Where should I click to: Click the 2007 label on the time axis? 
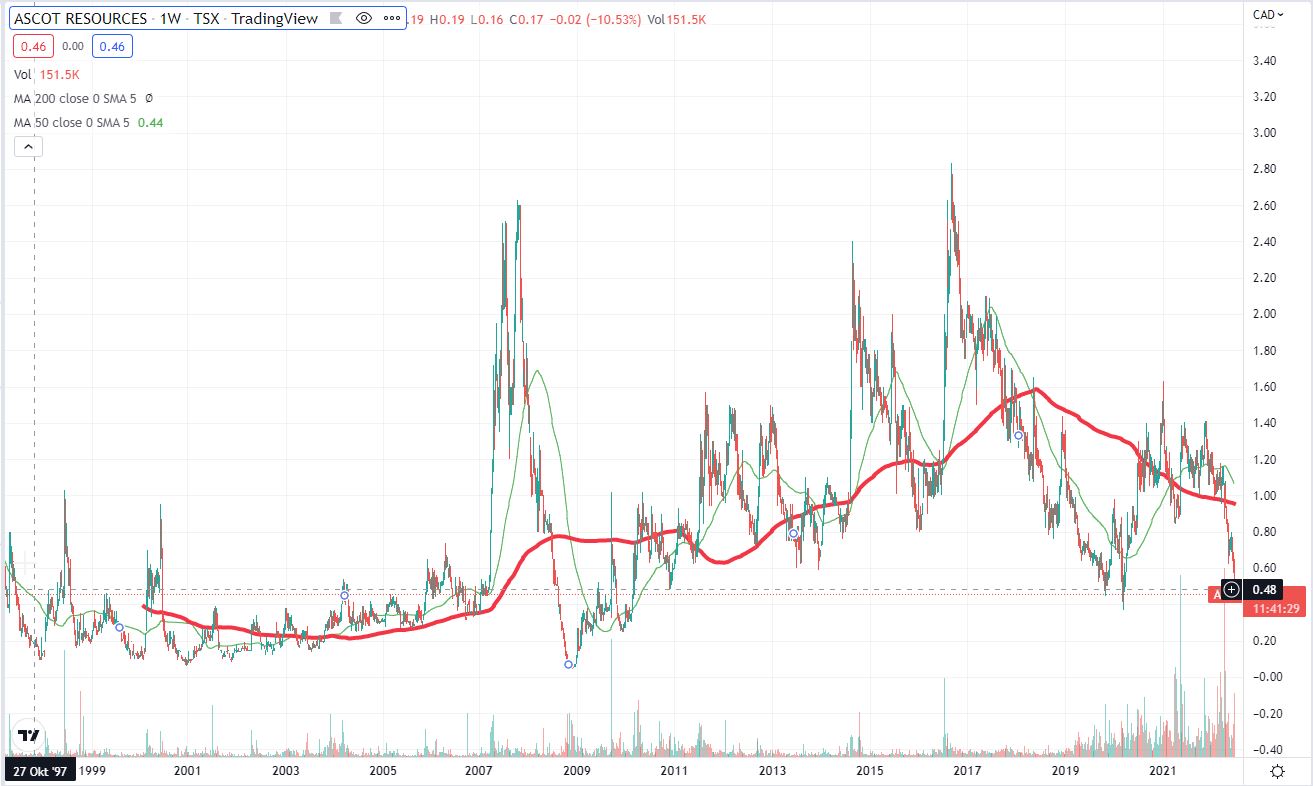(479, 771)
